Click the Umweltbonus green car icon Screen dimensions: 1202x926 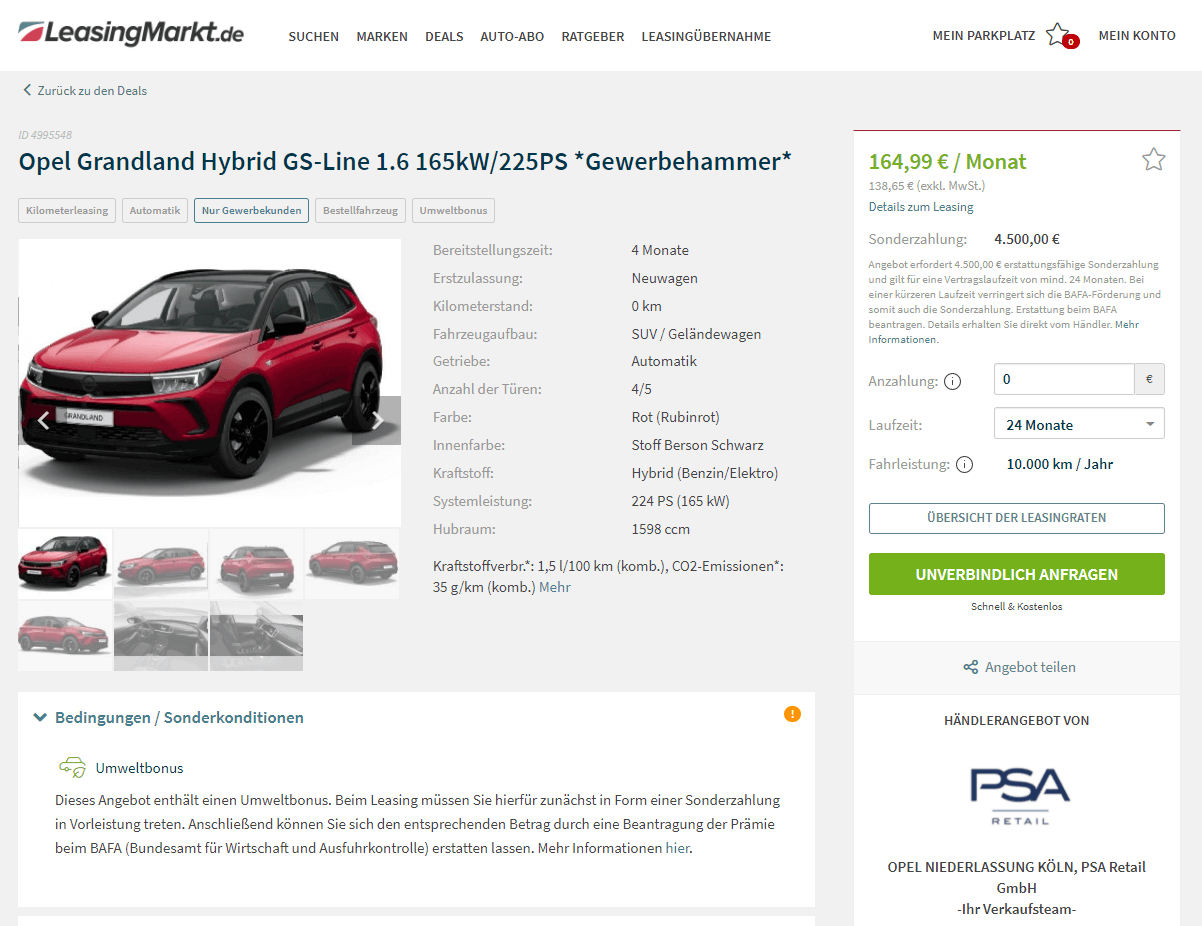point(72,768)
